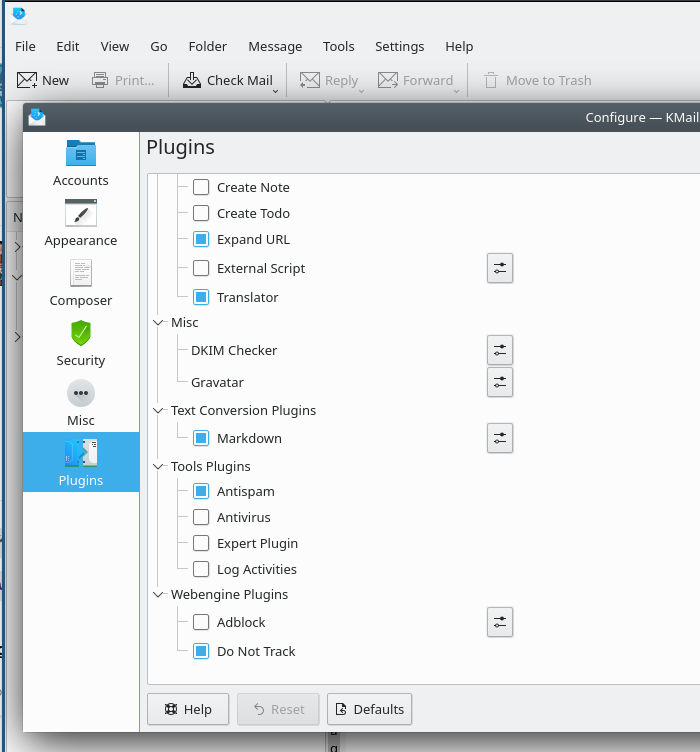700x752 pixels.
Task: Open the Appearance configuration section
Action: pyautogui.click(x=81, y=223)
